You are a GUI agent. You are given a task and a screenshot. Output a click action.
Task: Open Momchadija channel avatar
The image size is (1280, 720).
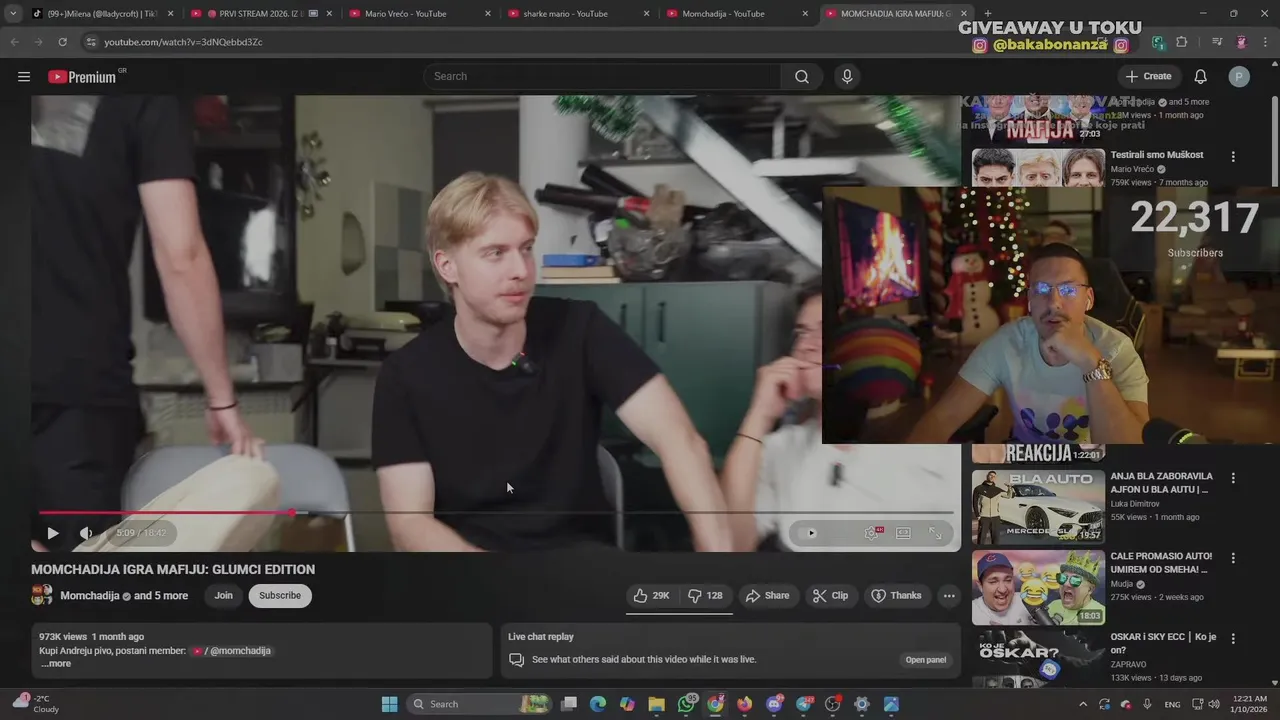(42, 595)
